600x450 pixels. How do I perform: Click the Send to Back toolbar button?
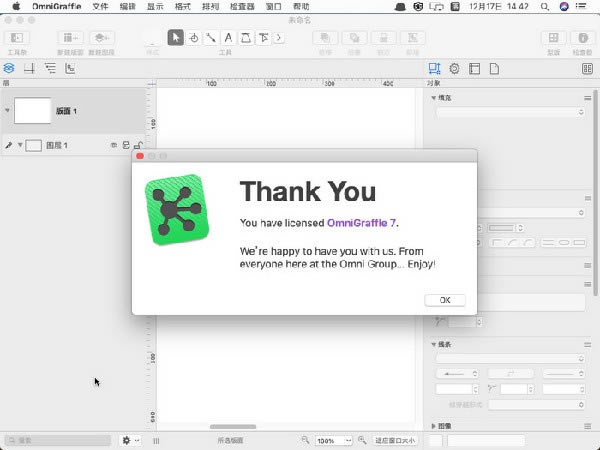354,38
